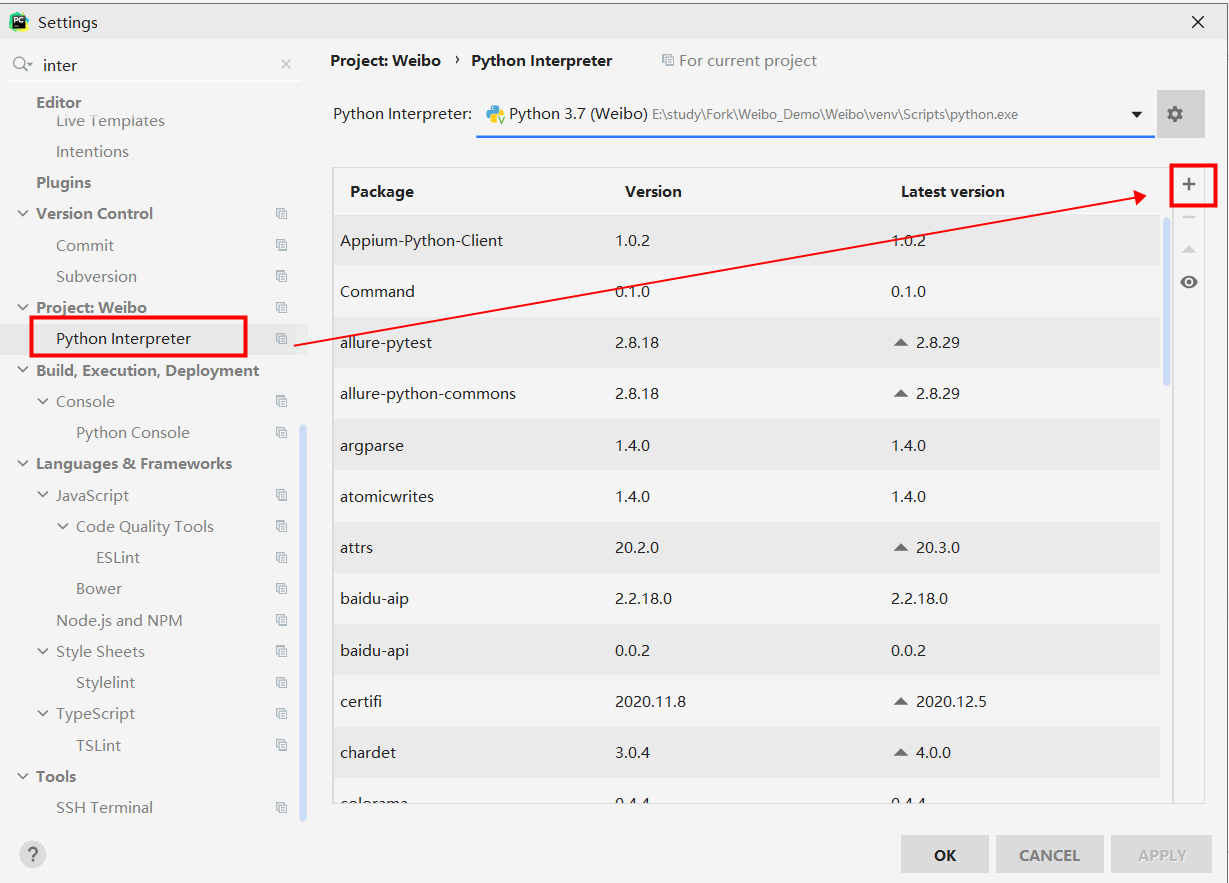
Task: Click the upgrade package arrow icon
Action: tap(1189, 250)
